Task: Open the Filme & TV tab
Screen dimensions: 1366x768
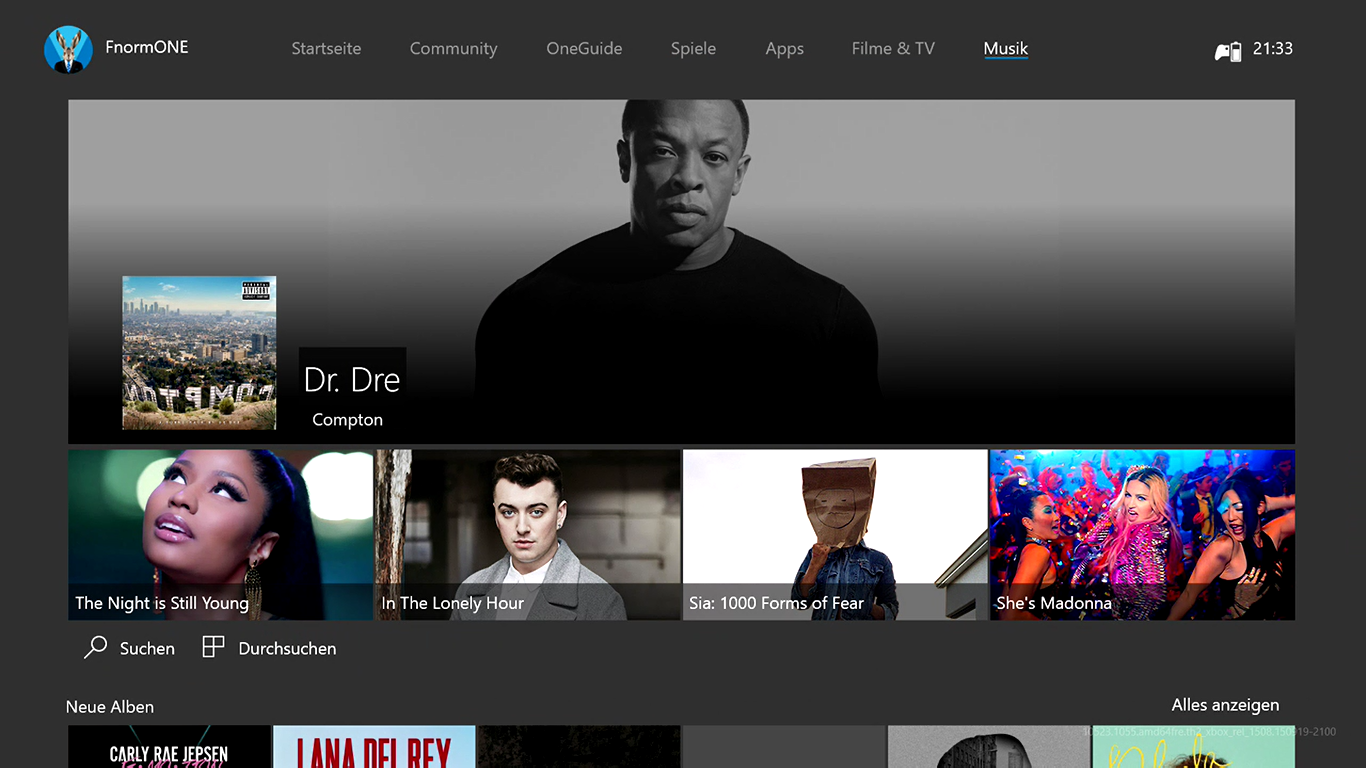Action: point(893,49)
